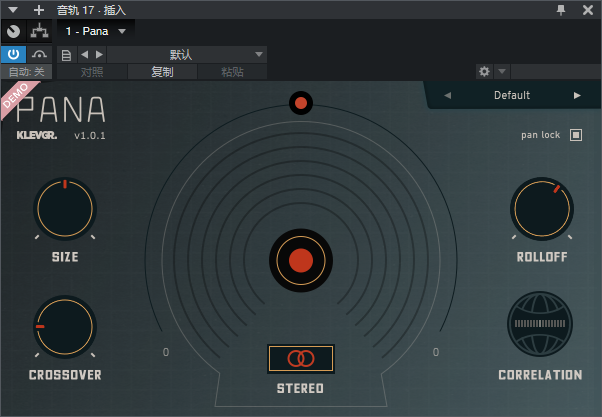Select next Pana preset right arrow
The image size is (602, 417).
[577, 95]
